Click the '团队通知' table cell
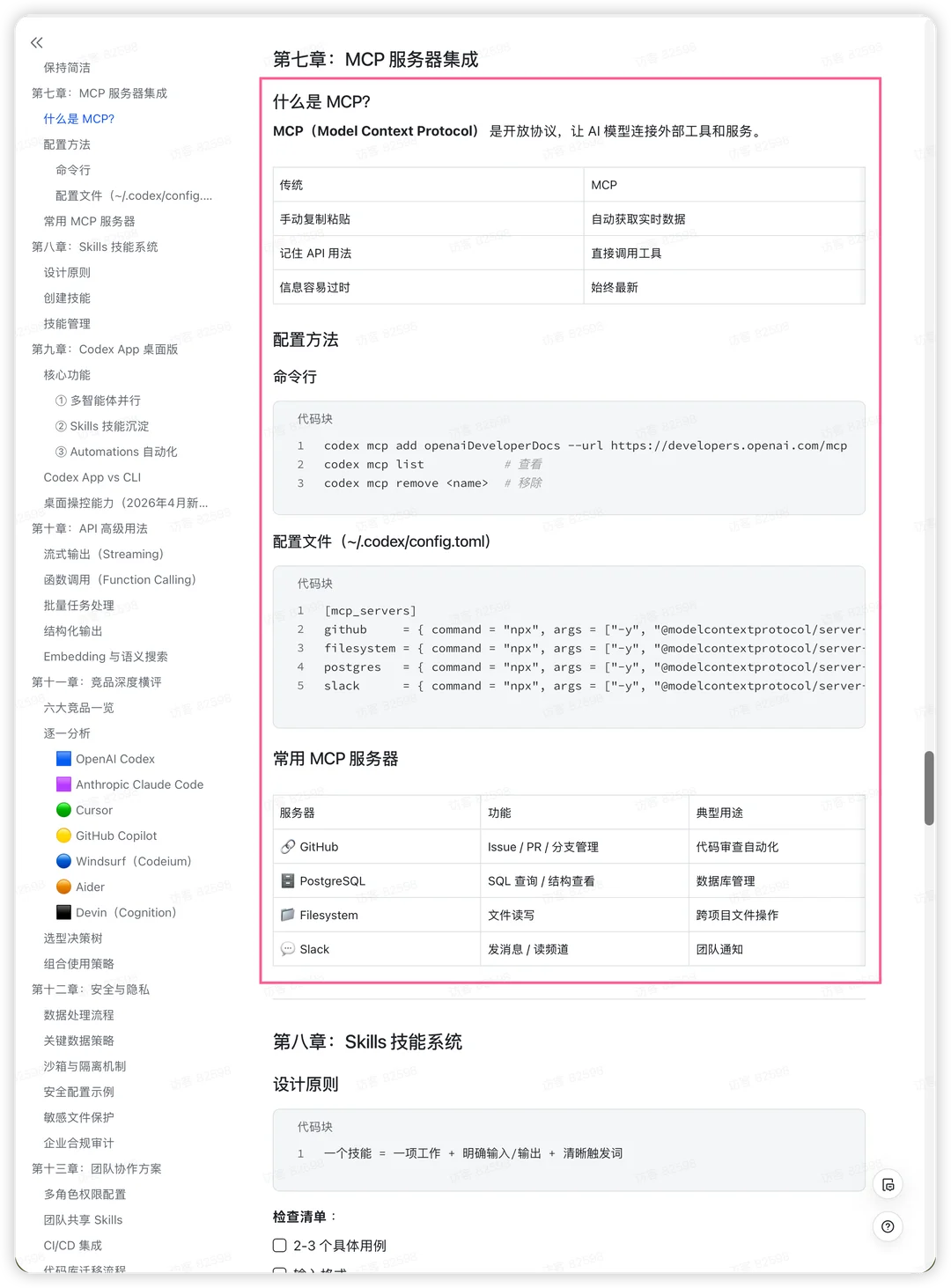 click(776, 949)
